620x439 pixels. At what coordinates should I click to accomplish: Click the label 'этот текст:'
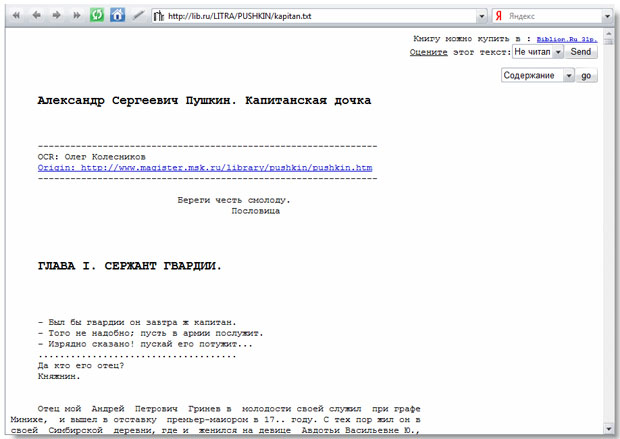pyautogui.click(x=482, y=52)
